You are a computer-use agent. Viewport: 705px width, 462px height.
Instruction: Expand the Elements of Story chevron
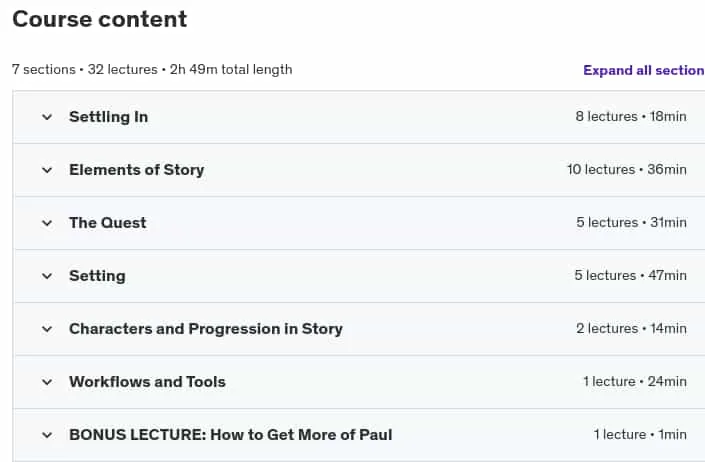point(47,170)
